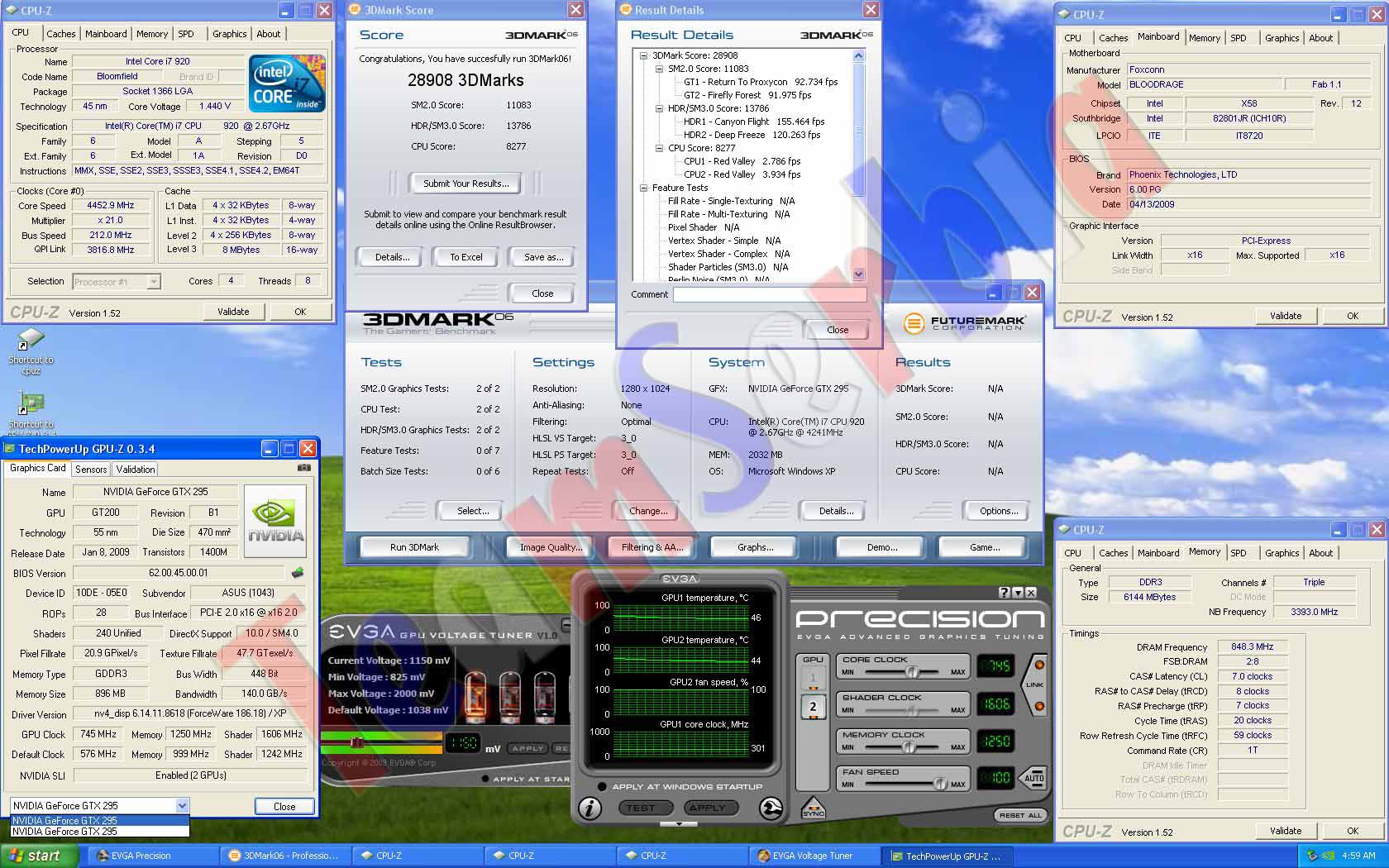
Task: Open Graphics tab in CPU-Z Memory window
Action: click(1282, 553)
